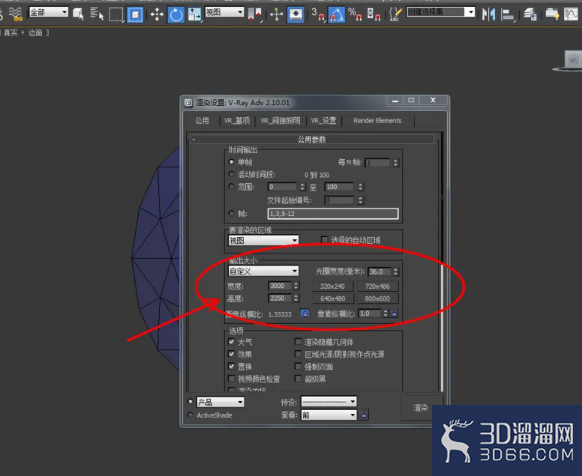Viewport: 582px width, 476px height.
Task: Click the Image Aspect lock icon
Action: [305, 313]
